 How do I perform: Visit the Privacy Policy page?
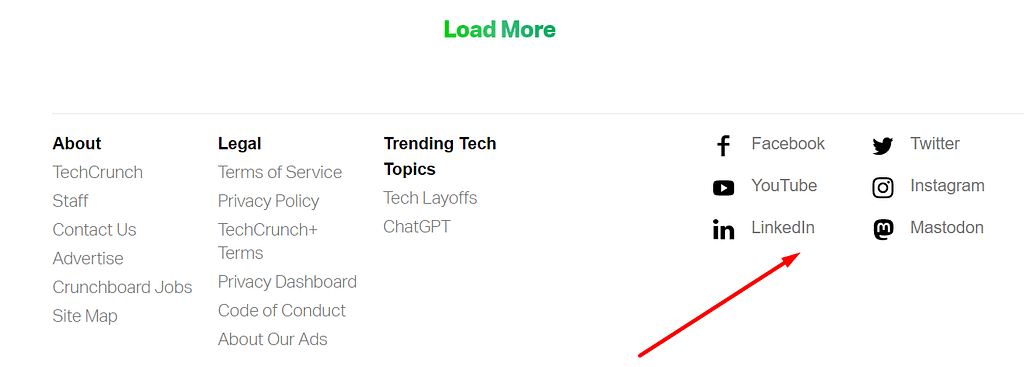point(268,201)
